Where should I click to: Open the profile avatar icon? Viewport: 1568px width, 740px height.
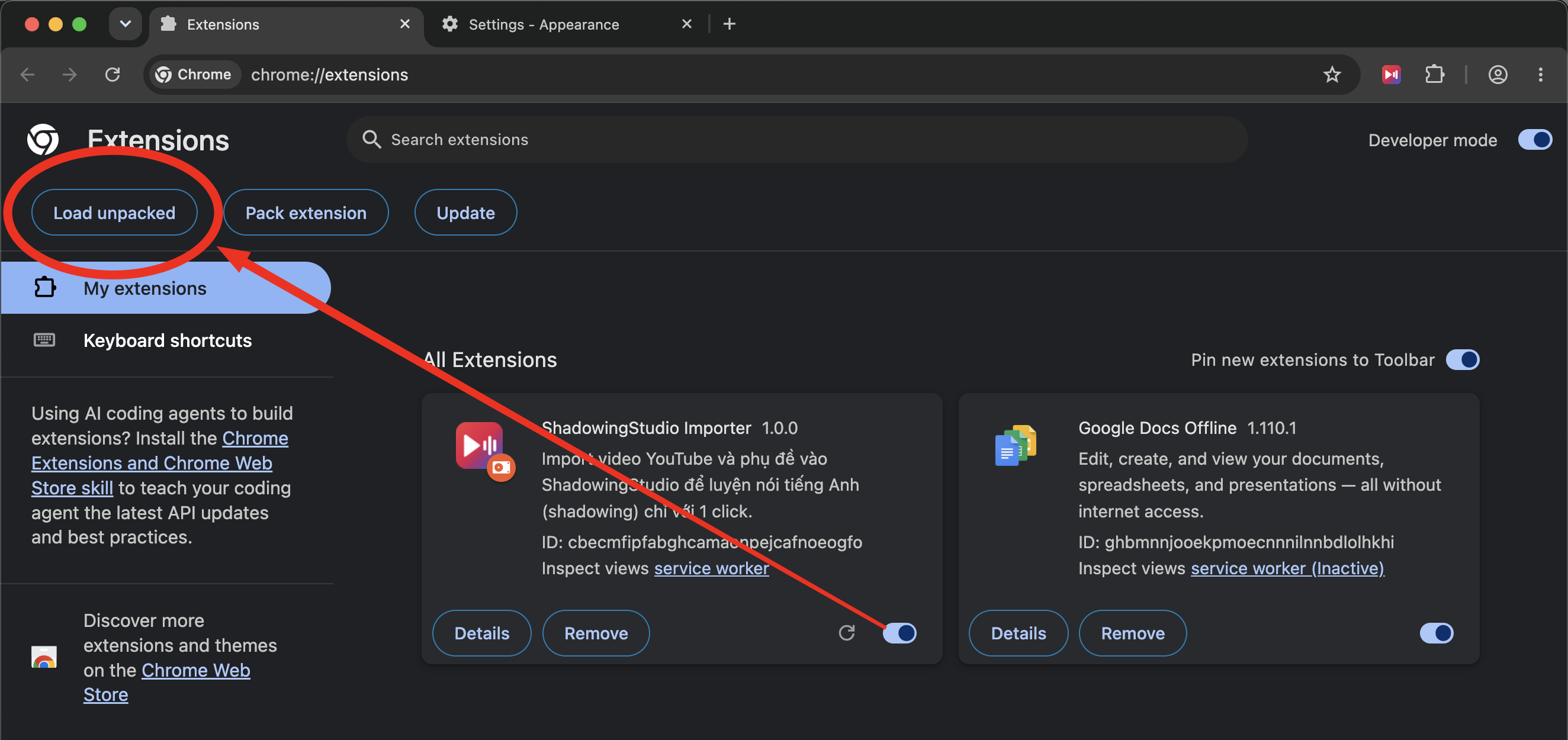click(1498, 74)
